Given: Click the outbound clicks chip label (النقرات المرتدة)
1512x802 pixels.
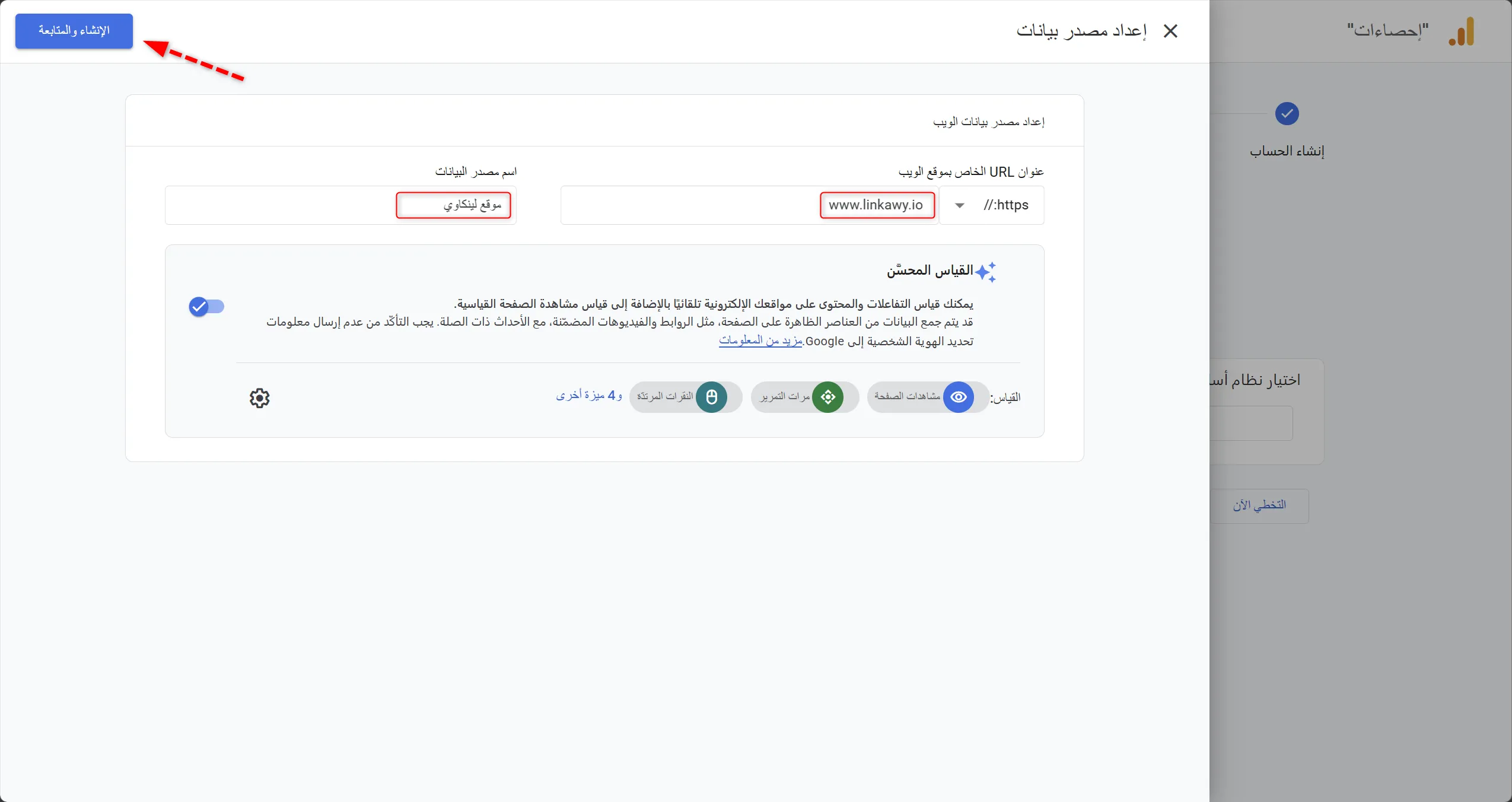Looking at the screenshot, I should tap(665, 396).
